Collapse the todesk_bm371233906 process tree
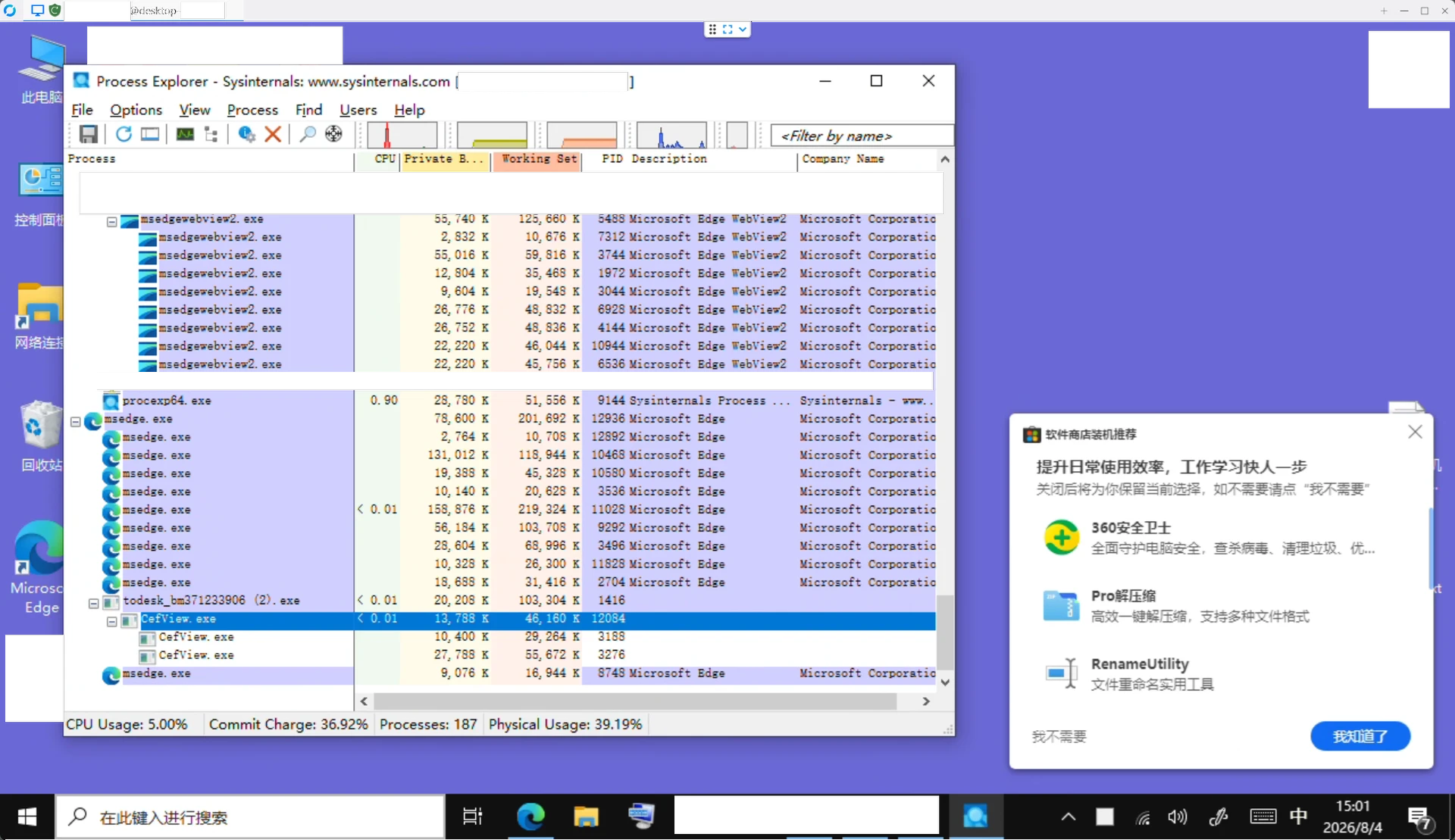This screenshot has width=1455, height=840. [93, 604]
